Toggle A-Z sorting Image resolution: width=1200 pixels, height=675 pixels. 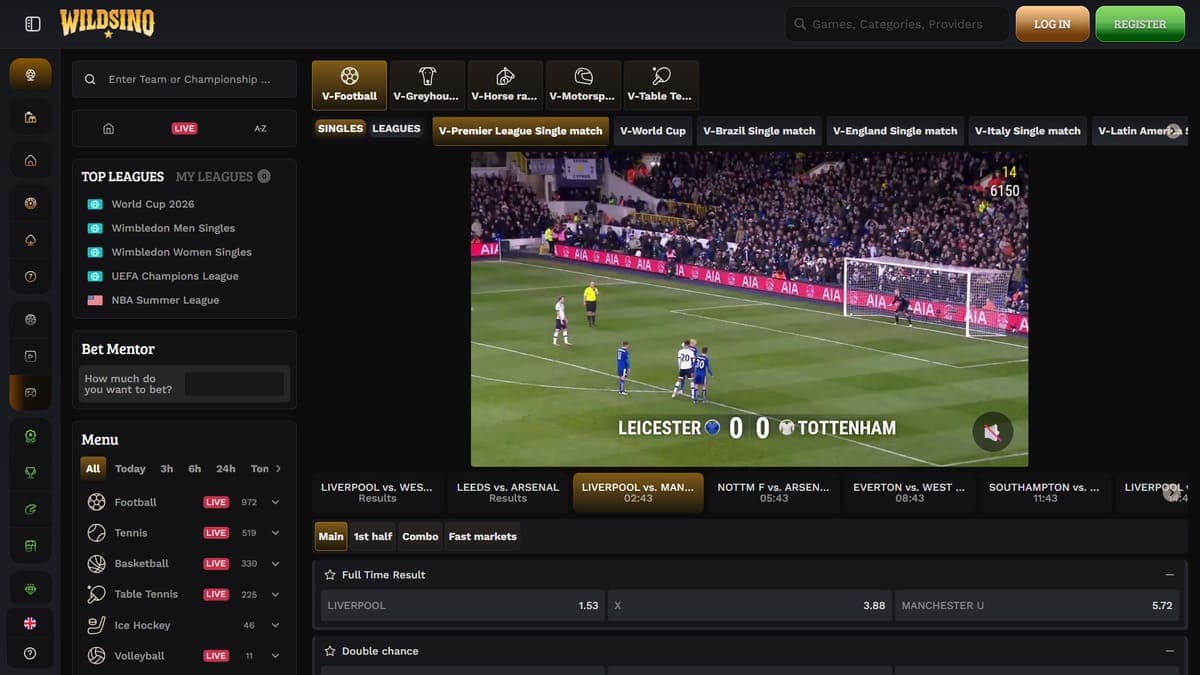click(260, 128)
